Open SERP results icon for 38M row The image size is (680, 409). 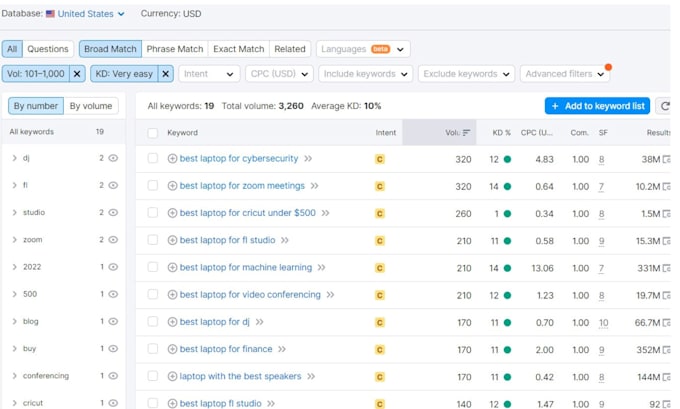pyautogui.click(x=667, y=159)
